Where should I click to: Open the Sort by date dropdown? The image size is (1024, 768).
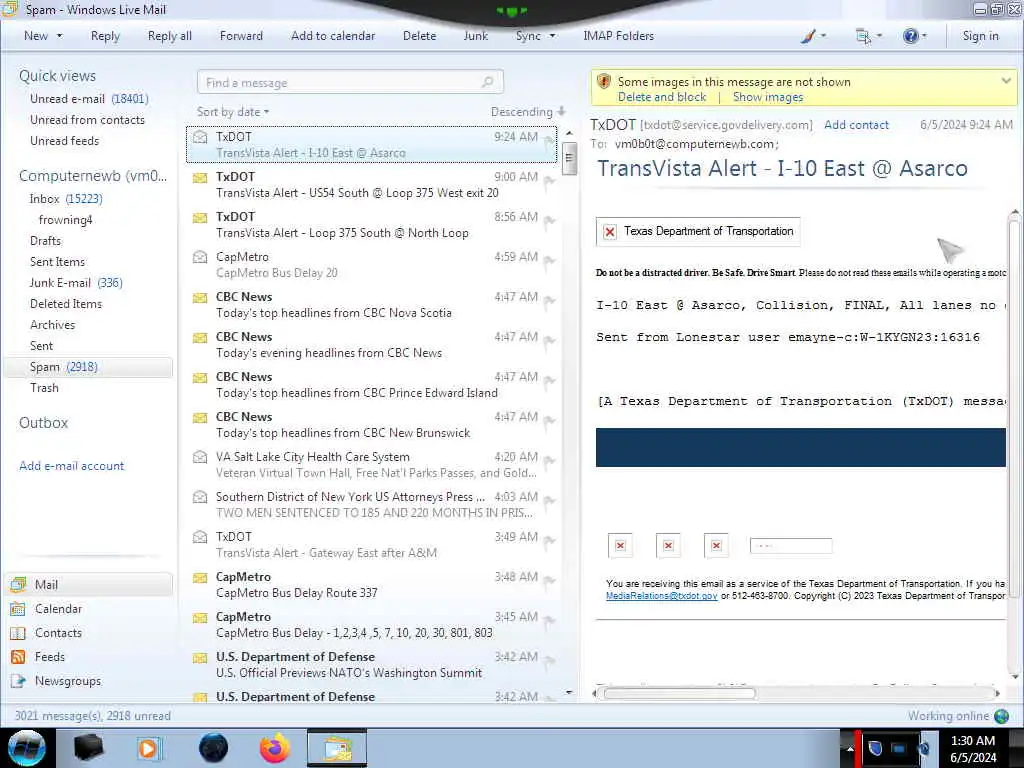coord(233,112)
